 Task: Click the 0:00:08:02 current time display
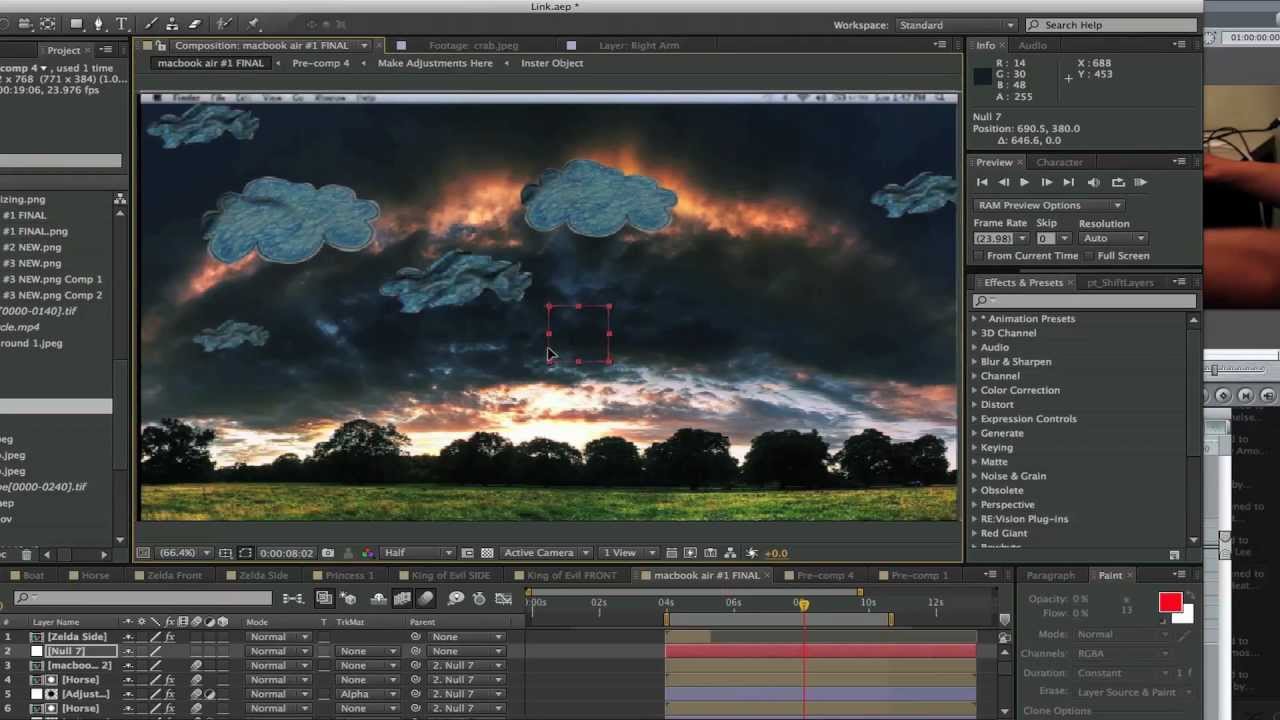286,553
